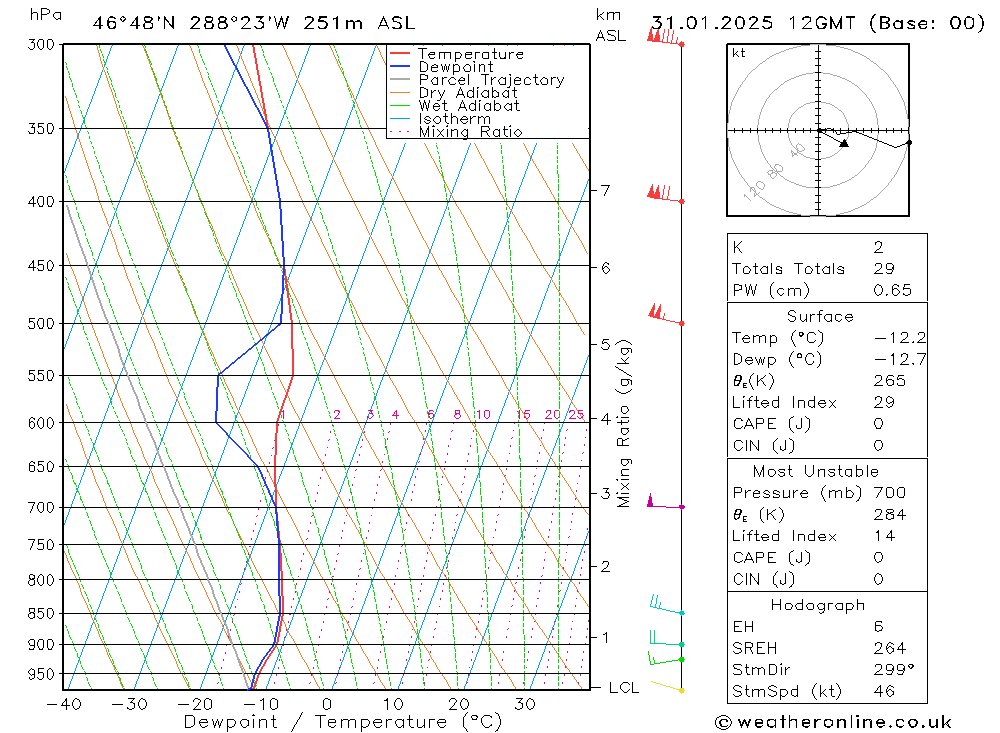Click the red wind barb at 500 hPa

tap(665, 315)
